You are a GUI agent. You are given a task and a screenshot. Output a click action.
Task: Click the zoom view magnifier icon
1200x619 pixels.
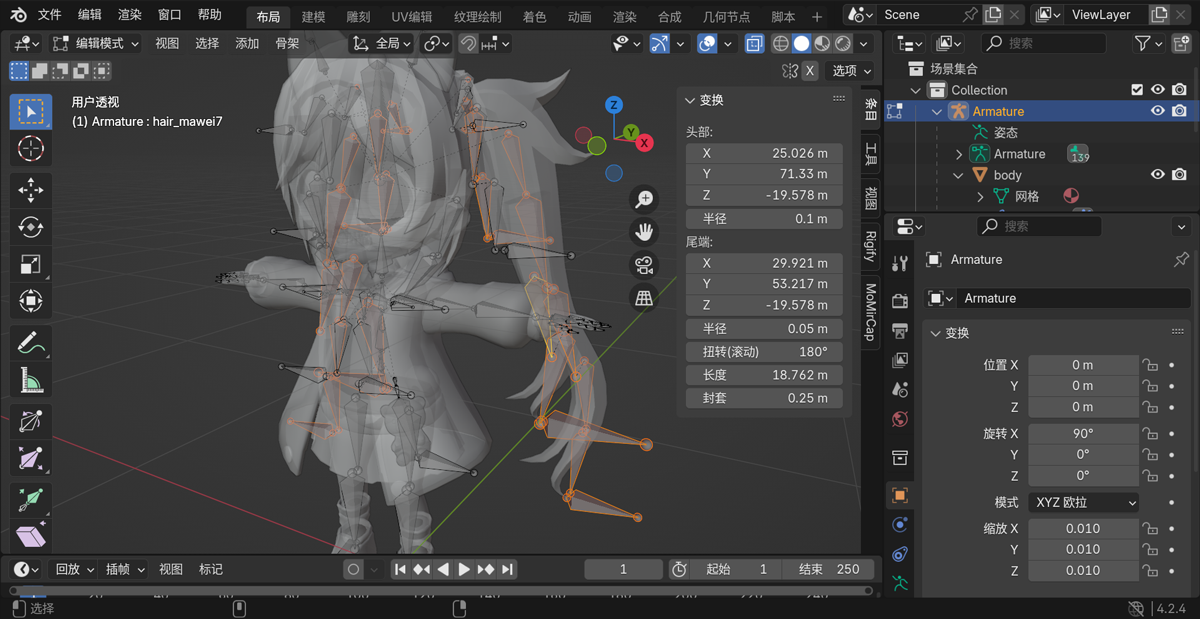pos(644,199)
